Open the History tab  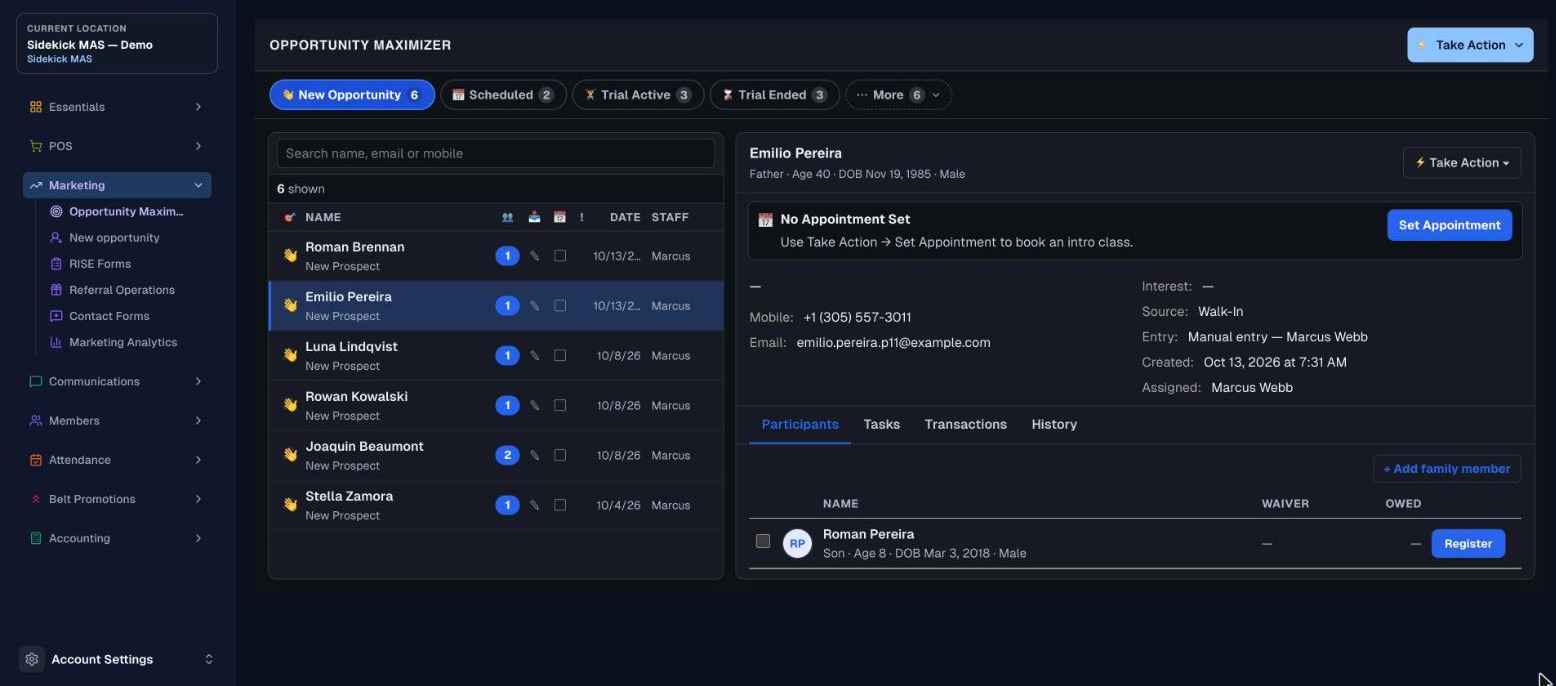pos(1054,425)
